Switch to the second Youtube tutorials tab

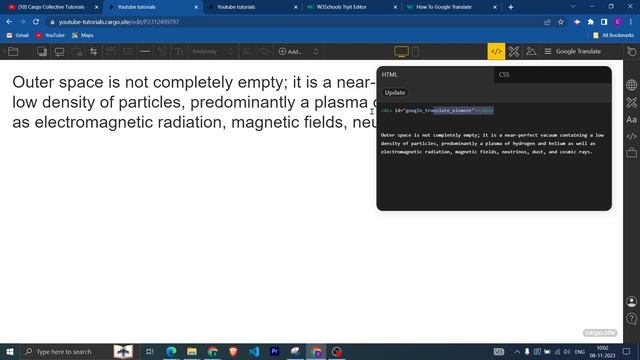252,7
